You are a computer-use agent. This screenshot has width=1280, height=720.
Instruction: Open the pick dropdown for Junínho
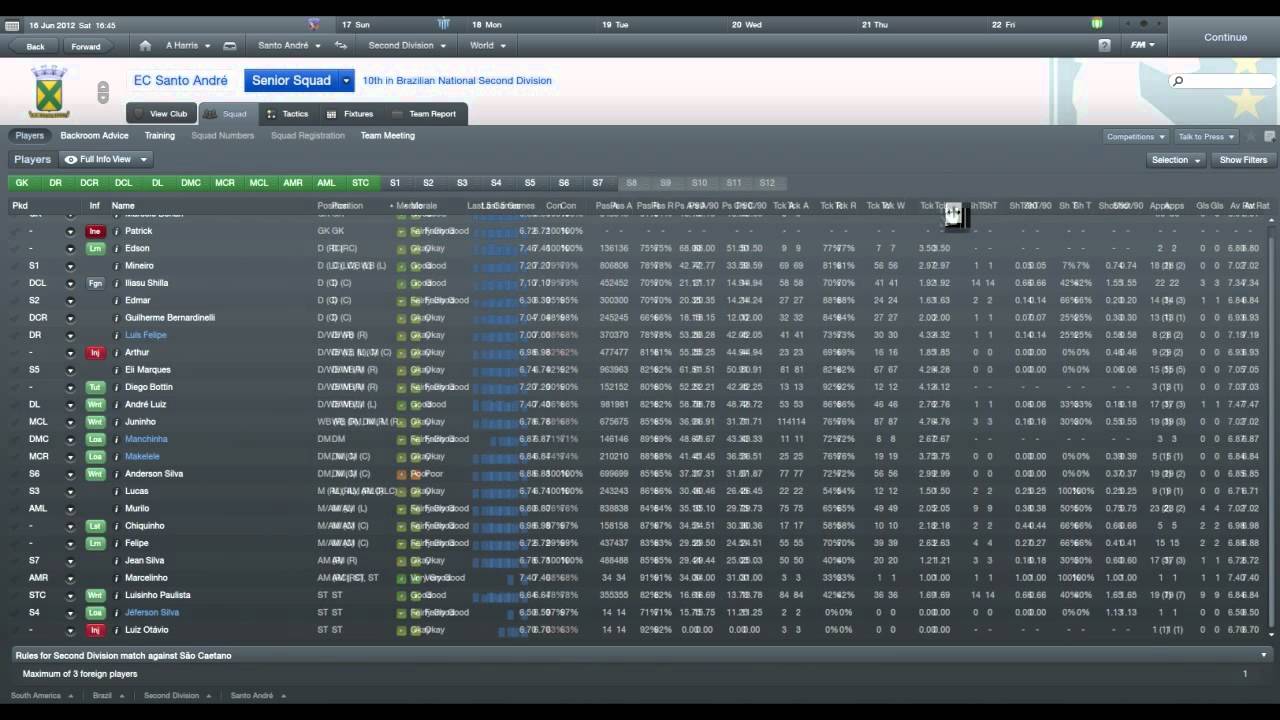70,422
